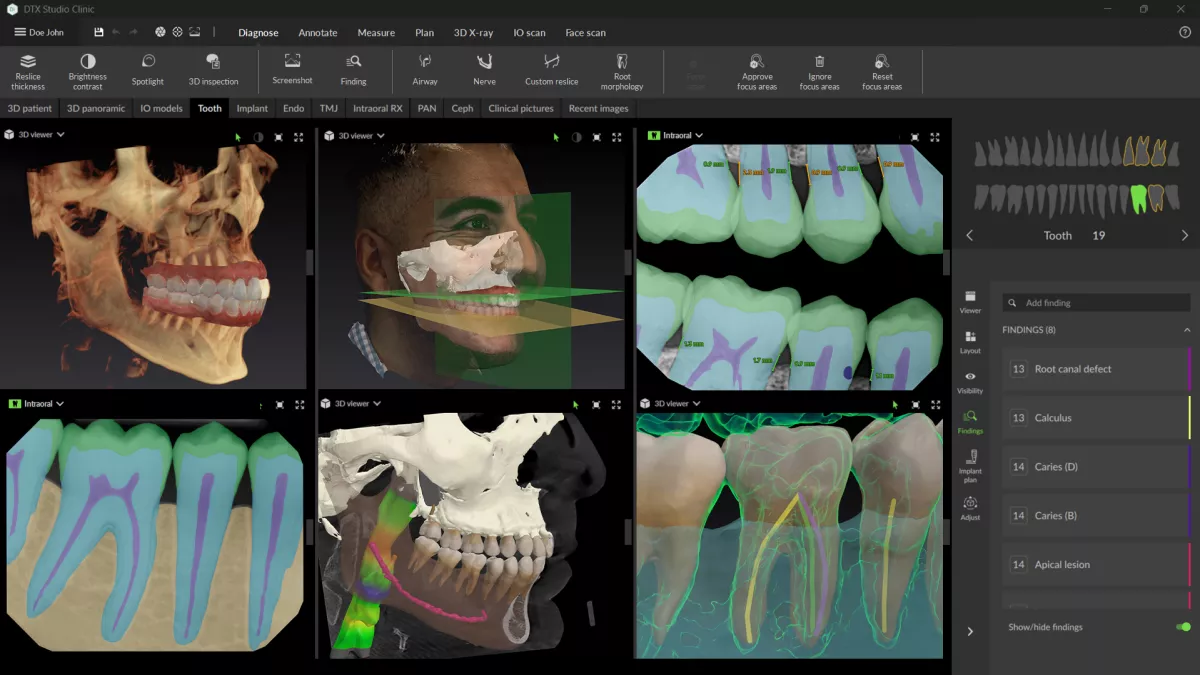This screenshot has width=1200, height=675.
Task: Collapse the Findings (8) section
Action: tap(1187, 330)
